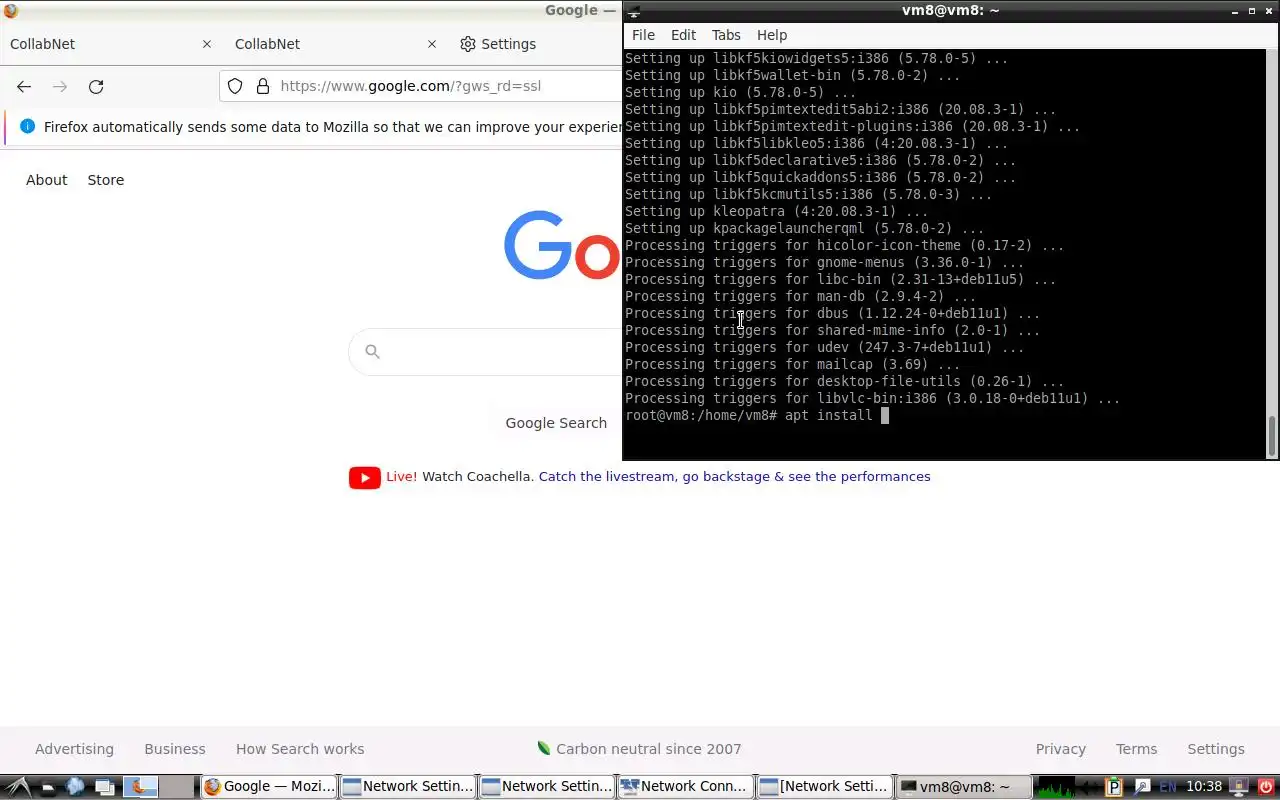Open the Terms footer link
Viewport: 1280px width, 800px height.
click(x=1136, y=749)
